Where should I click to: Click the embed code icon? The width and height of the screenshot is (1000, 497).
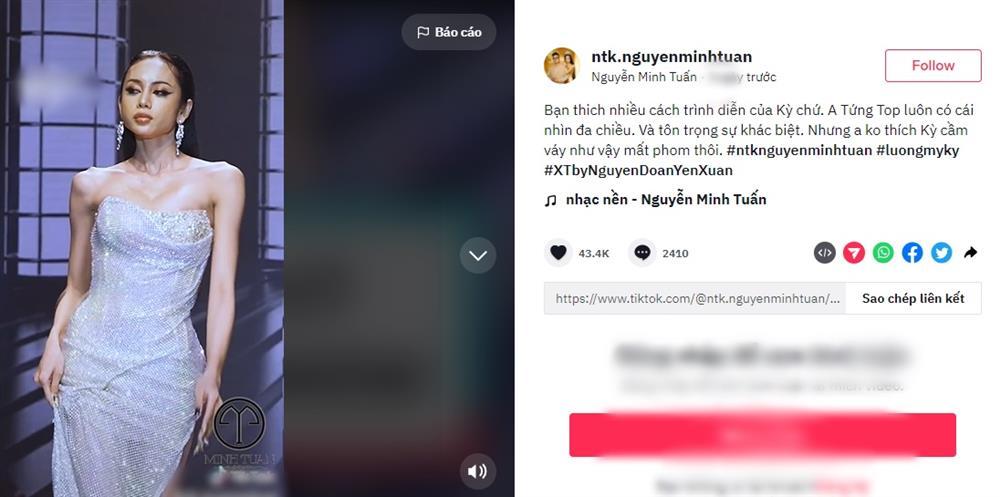pyautogui.click(x=825, y=253)
